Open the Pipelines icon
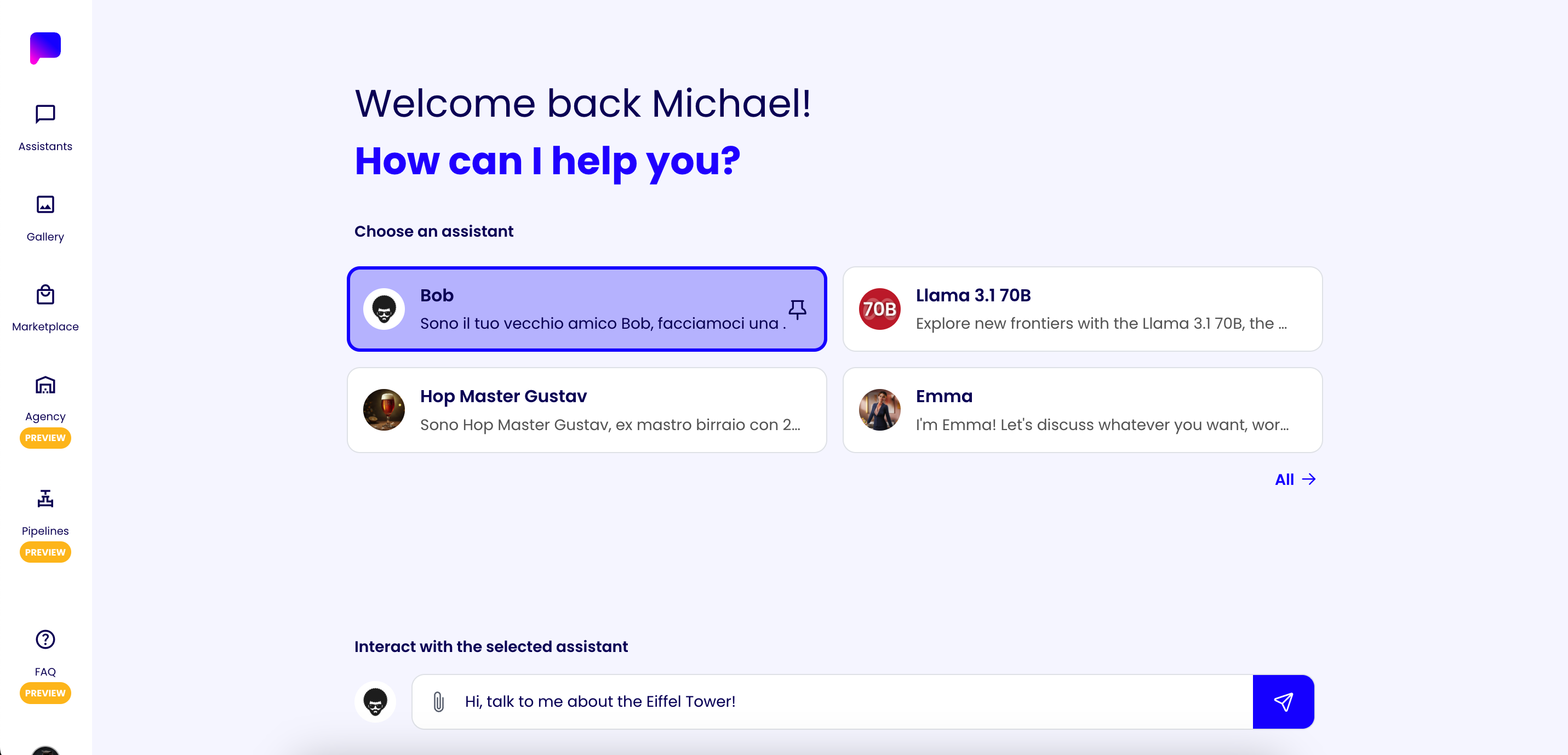The height and width of the screenshot is (755, 1568). pos(45,498)
